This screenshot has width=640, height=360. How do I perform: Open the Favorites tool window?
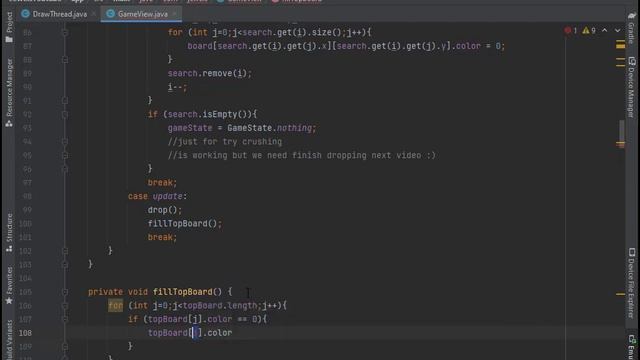click(9, 285)
